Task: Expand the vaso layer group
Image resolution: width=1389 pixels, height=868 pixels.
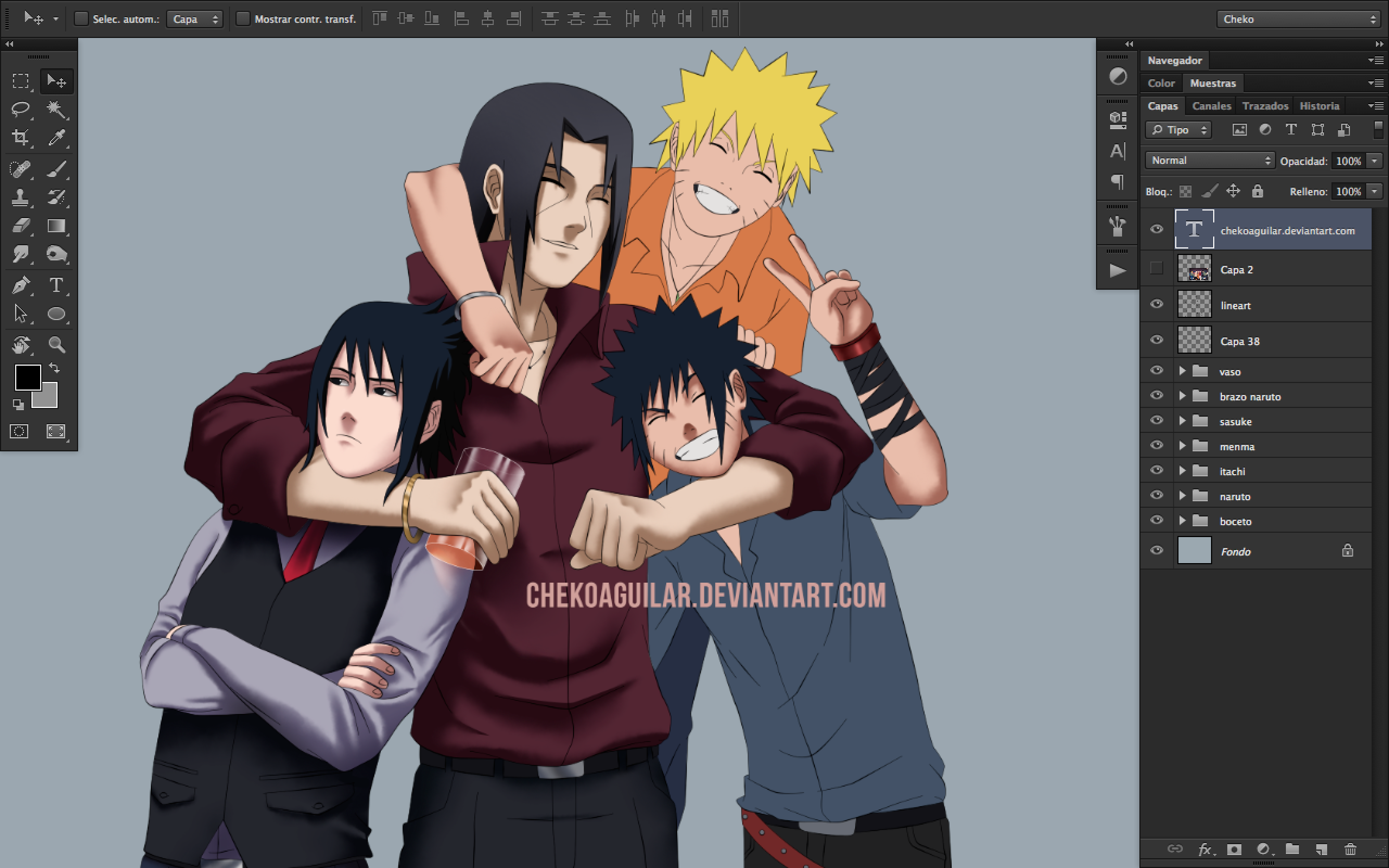Action: tap(1182, 371)
